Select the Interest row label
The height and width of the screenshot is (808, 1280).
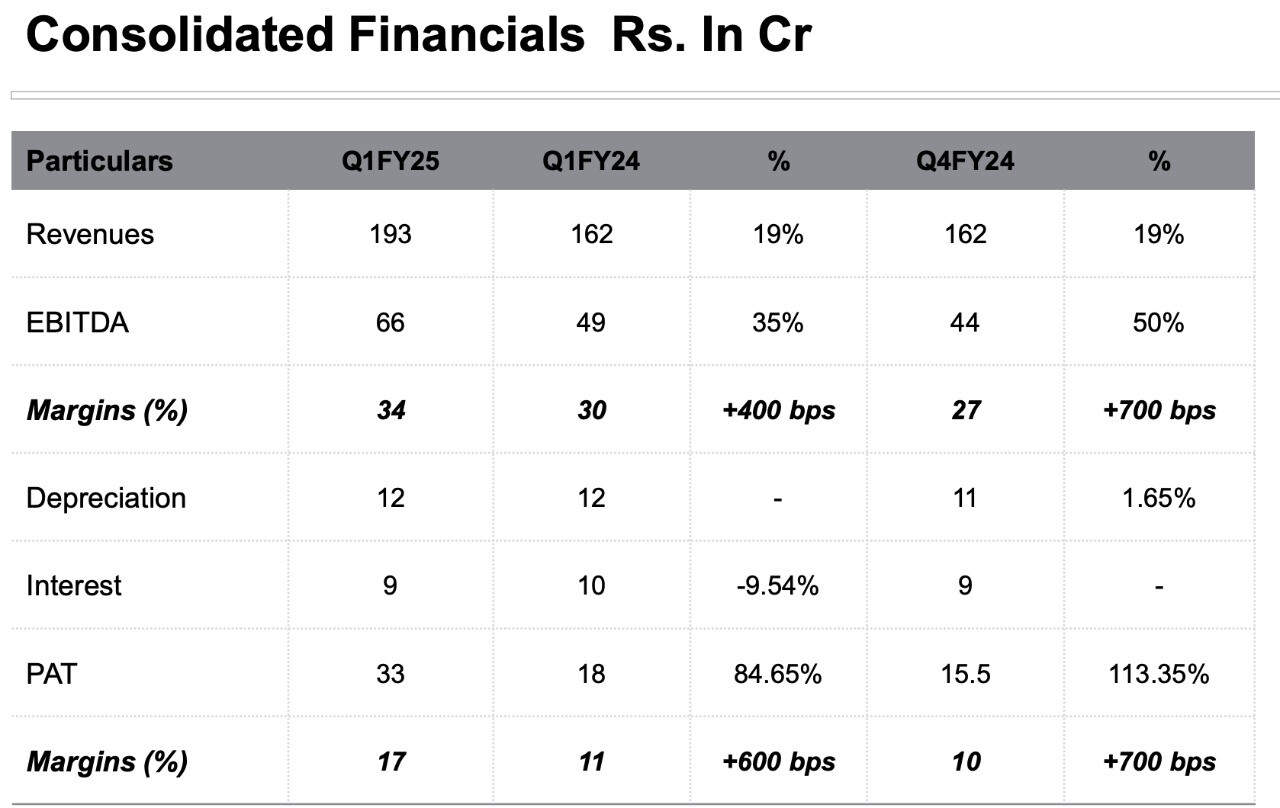73,585
